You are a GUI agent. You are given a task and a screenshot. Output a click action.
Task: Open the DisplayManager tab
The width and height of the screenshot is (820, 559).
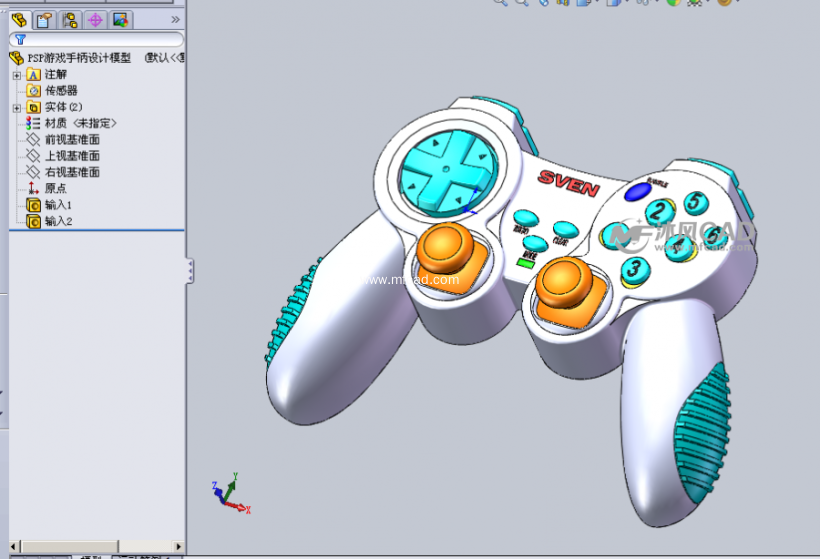pyautogui.click(x=120, y=19)
